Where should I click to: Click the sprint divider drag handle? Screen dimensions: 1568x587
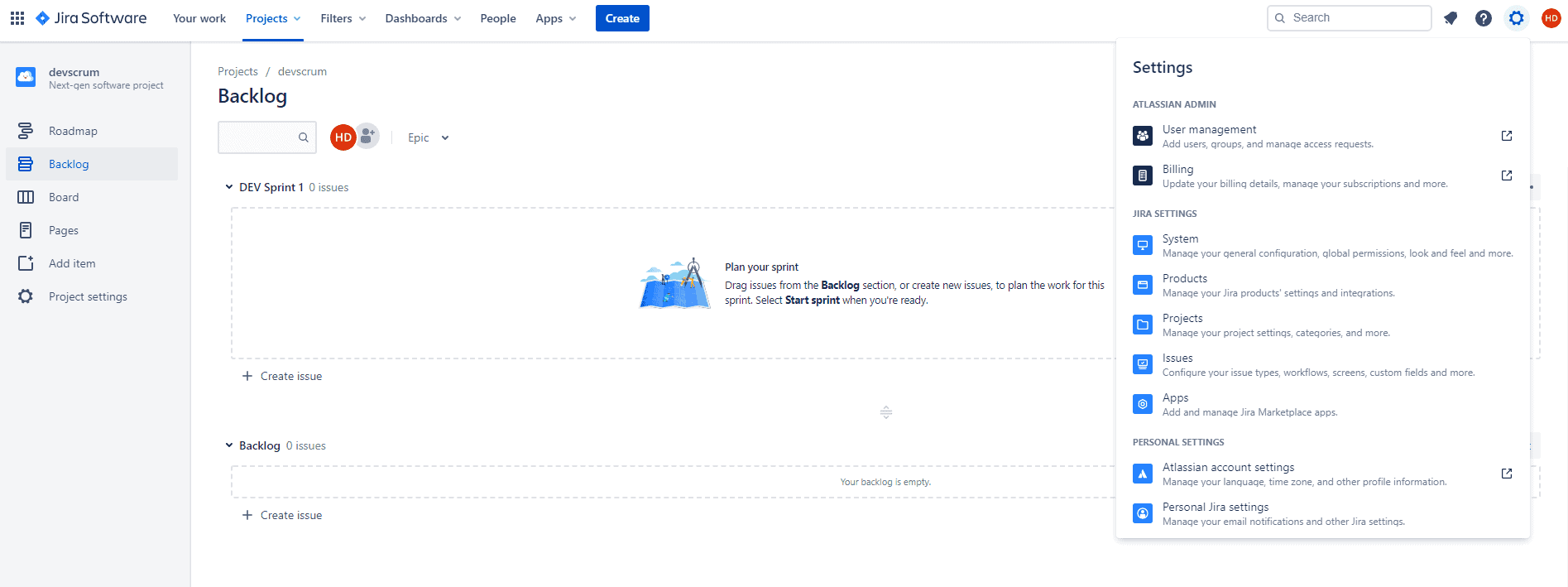pos(886,412)
